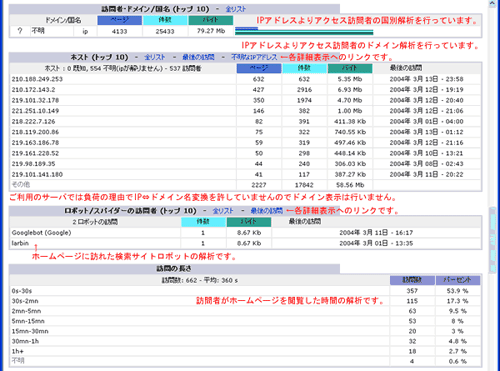Select the larbin robot entry
This screenshot has height=371, width=500.
tap(20, 243)
